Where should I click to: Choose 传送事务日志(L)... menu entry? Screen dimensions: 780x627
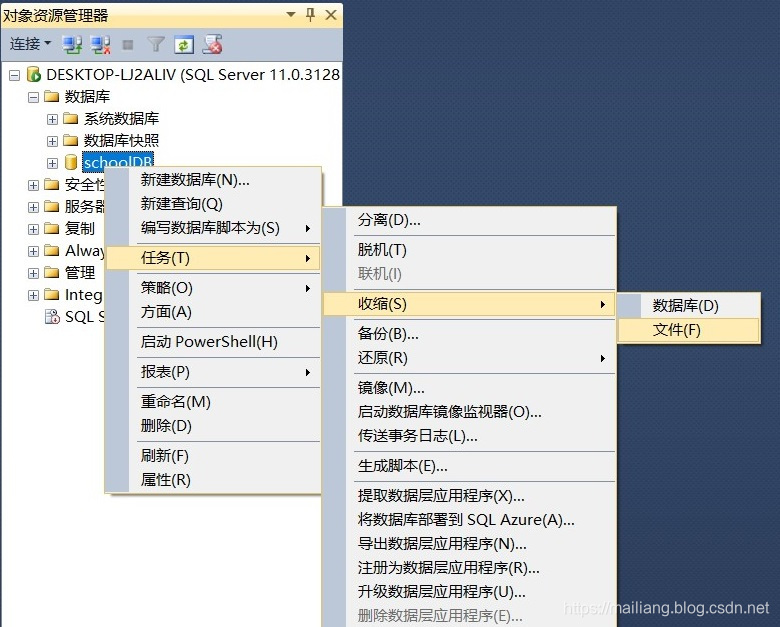[469, 436]
